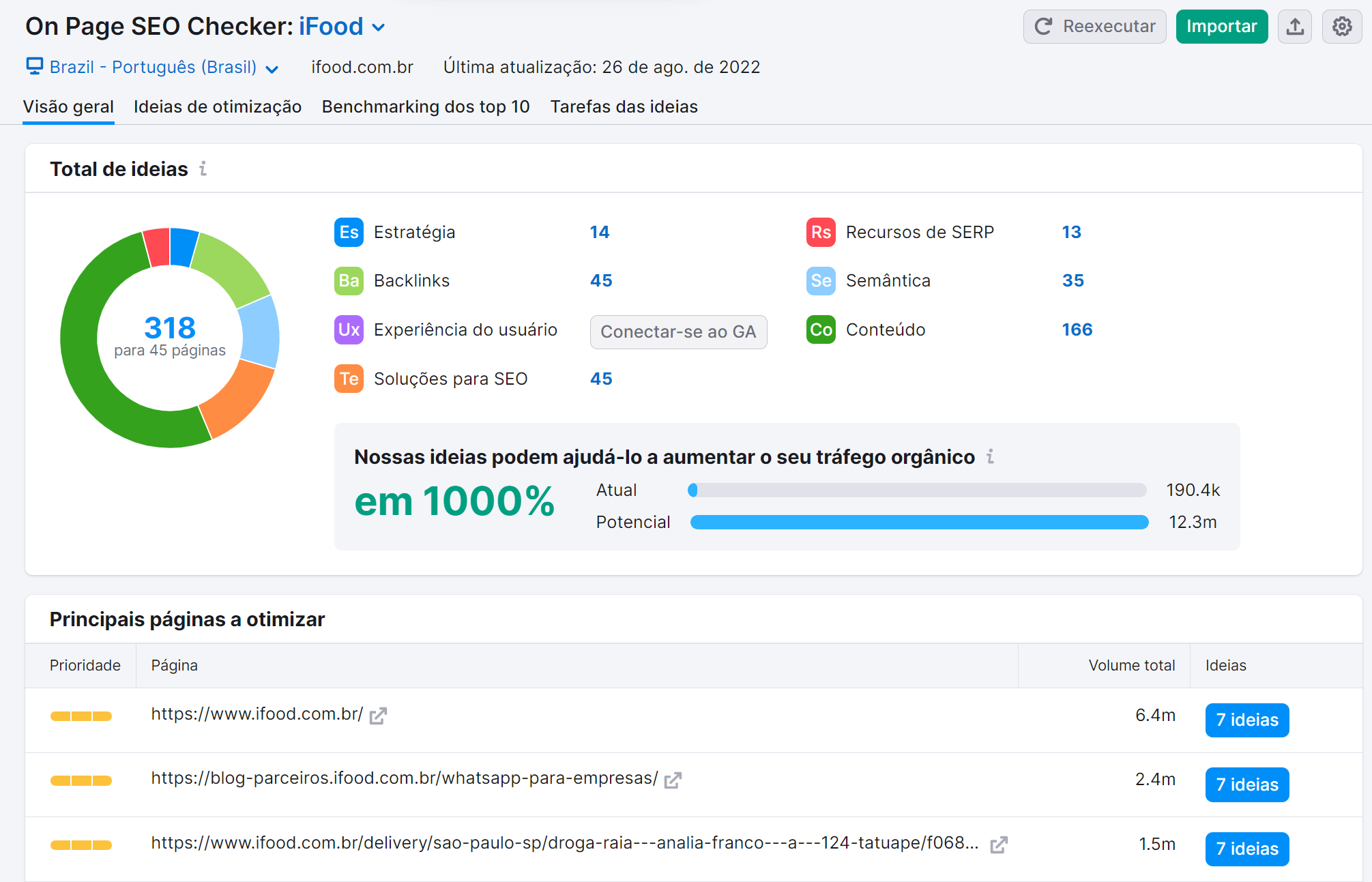Open whatsapp-para-empresas page external link icon

673,780
